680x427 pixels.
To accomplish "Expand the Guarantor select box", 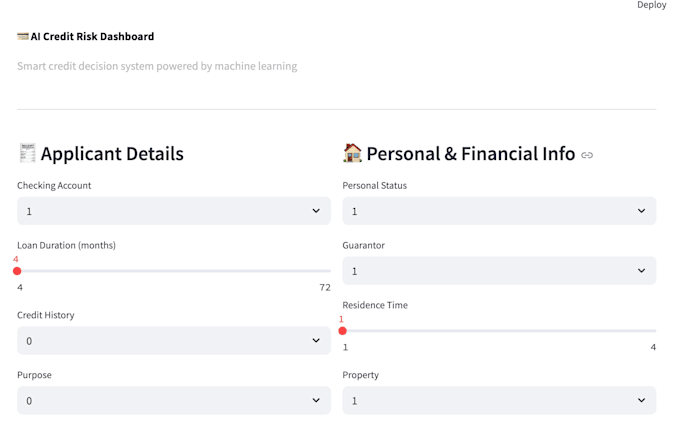I will click(x=499, y=271).
